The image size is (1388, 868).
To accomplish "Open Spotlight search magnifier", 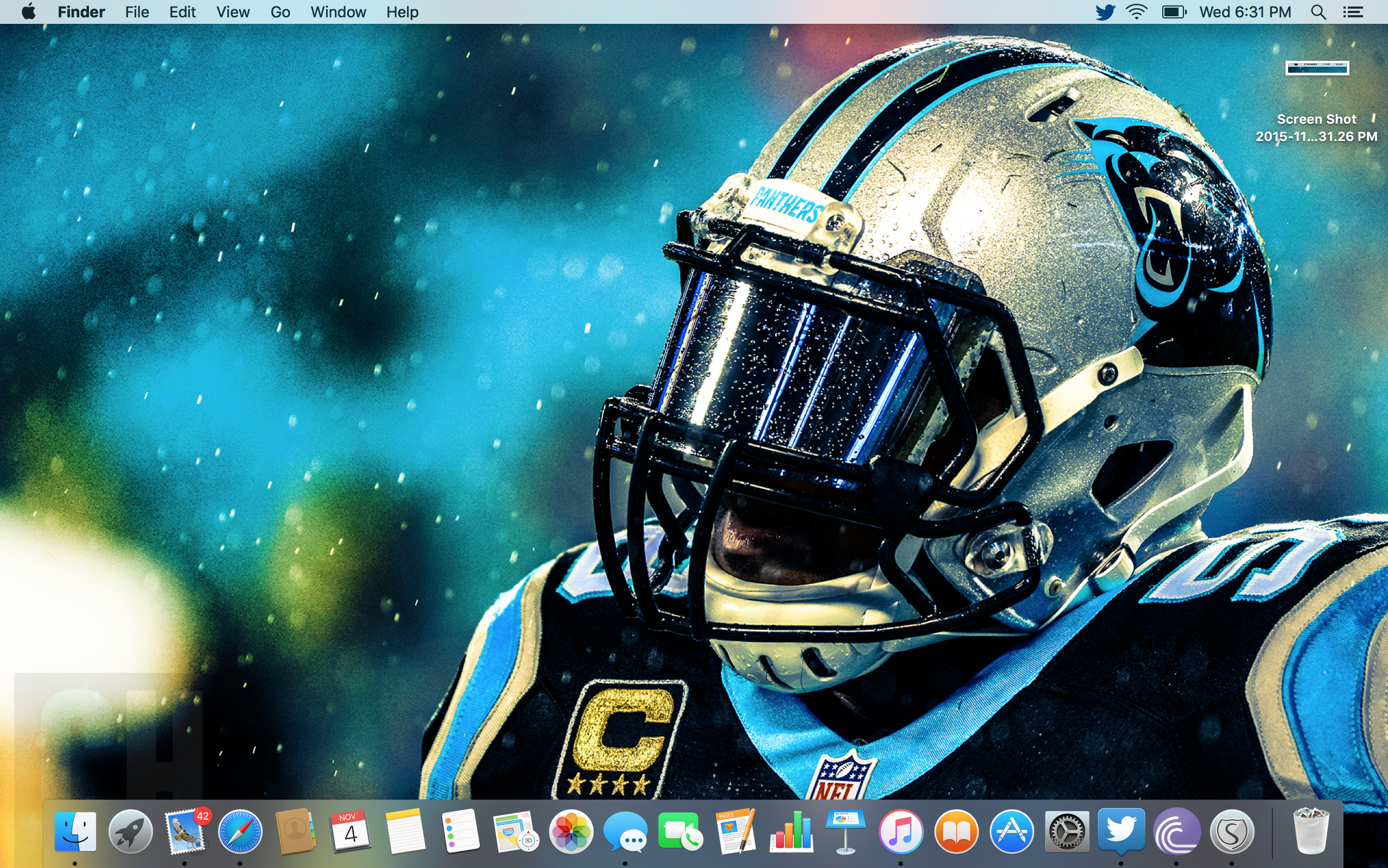I will [x=1318, y=12].
